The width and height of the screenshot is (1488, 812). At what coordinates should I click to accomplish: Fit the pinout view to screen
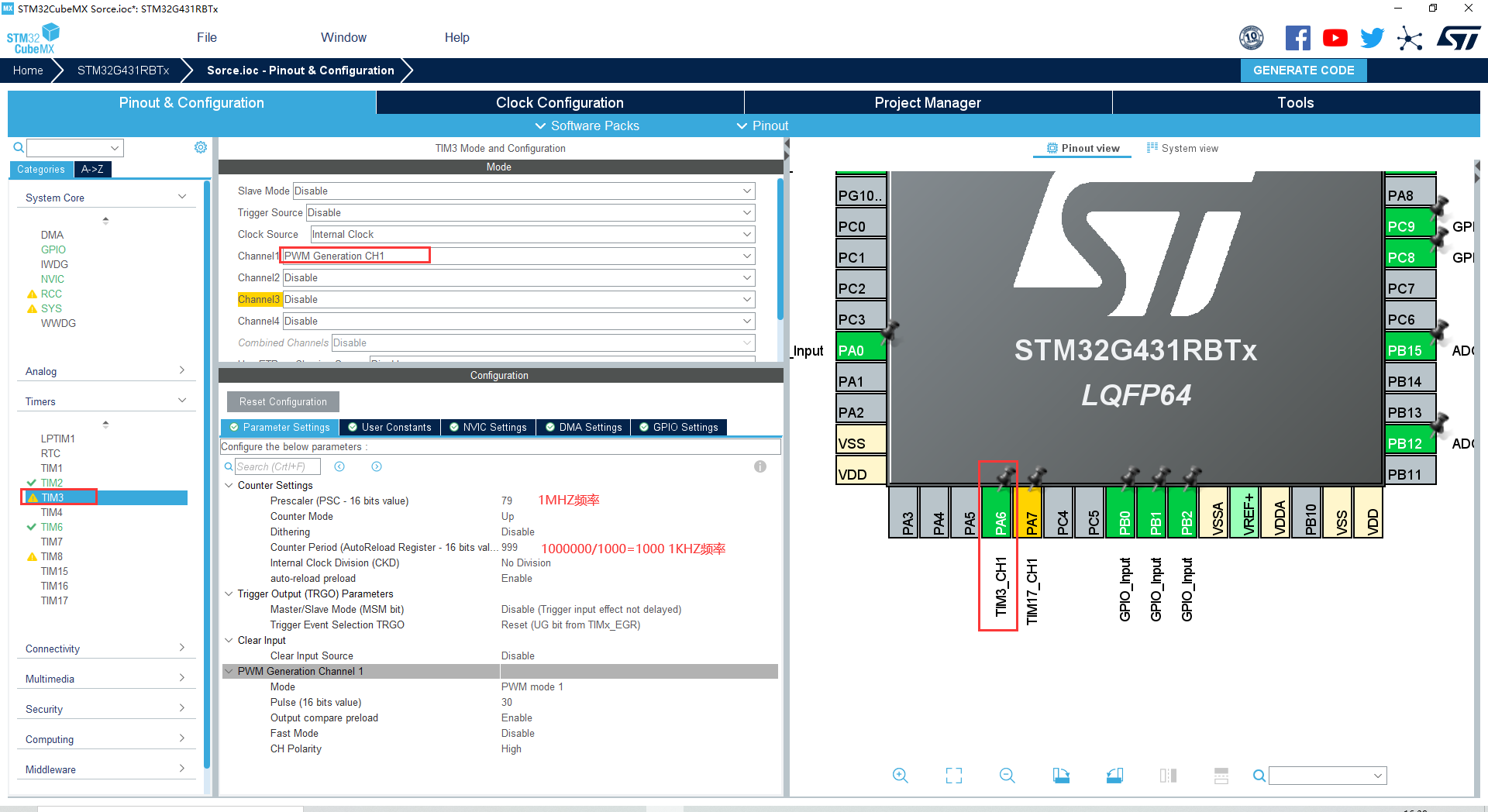[954, 776]
